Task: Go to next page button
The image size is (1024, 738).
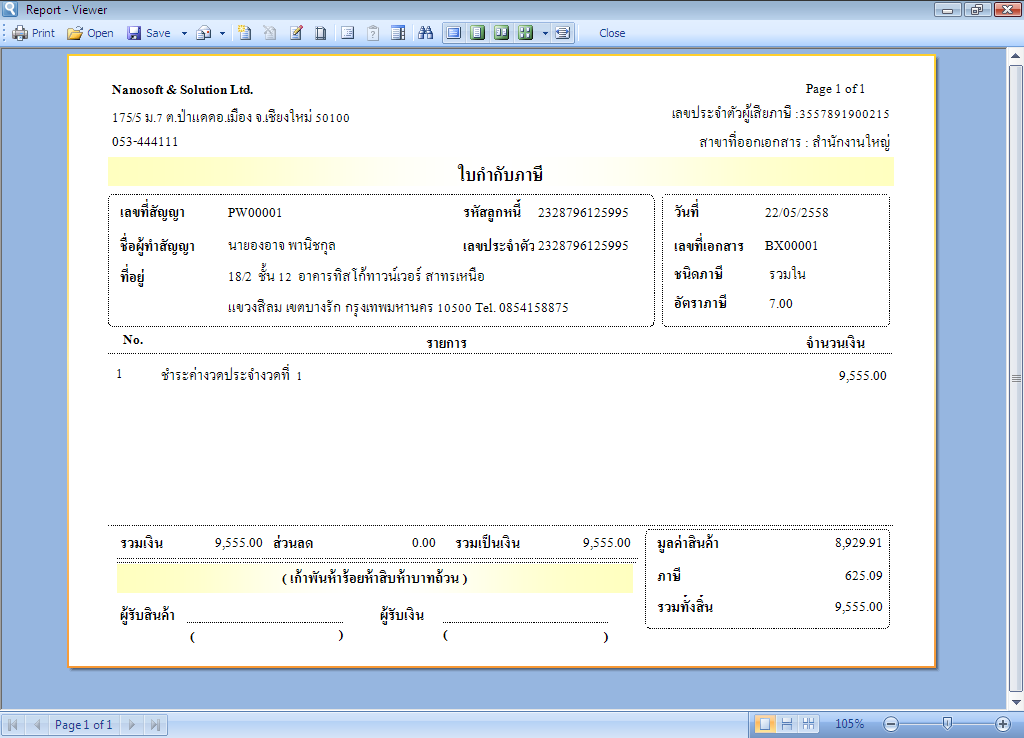Action: [131, 724]
